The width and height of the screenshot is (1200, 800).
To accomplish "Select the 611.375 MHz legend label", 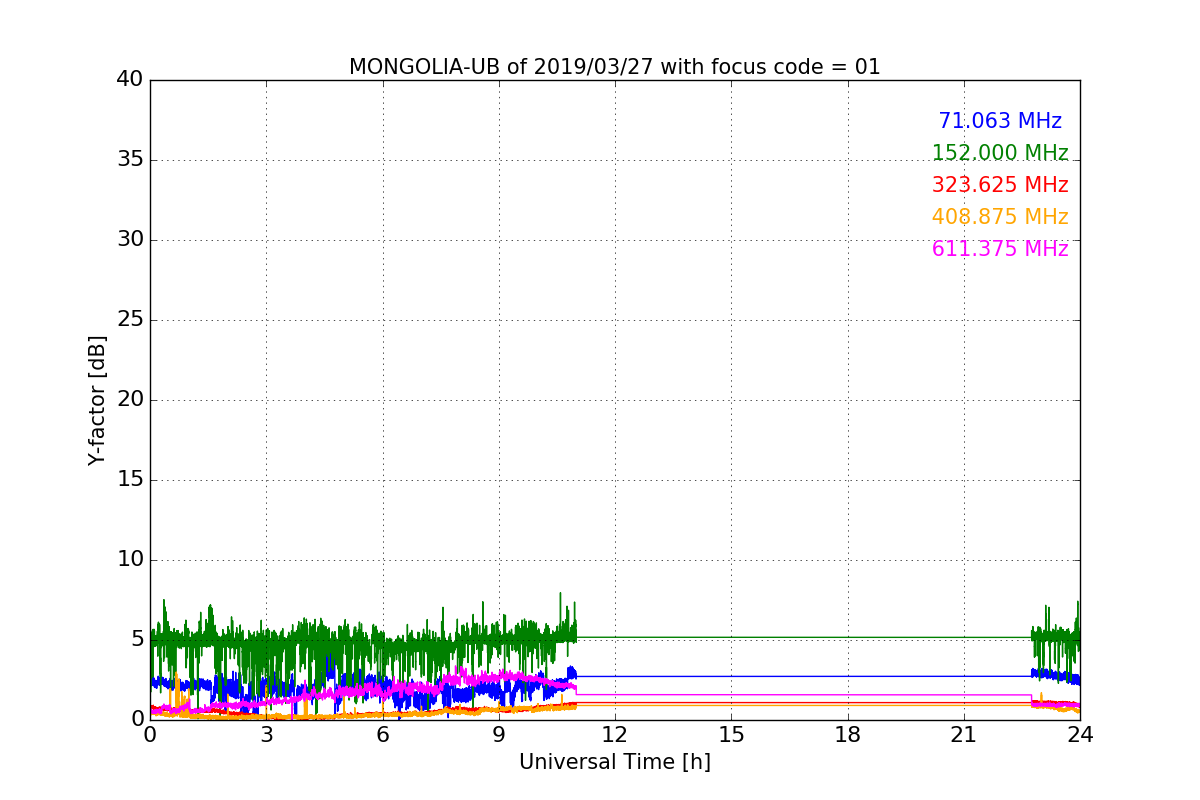I will 1000,249.
